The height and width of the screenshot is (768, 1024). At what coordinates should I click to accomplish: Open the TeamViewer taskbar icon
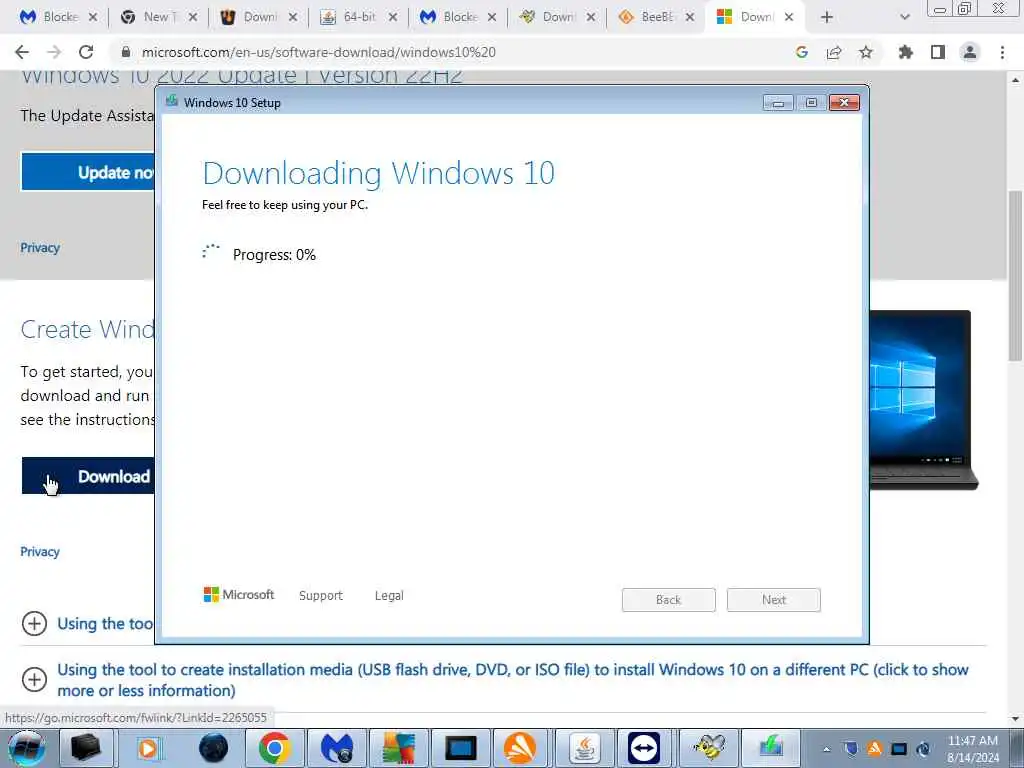645,748
